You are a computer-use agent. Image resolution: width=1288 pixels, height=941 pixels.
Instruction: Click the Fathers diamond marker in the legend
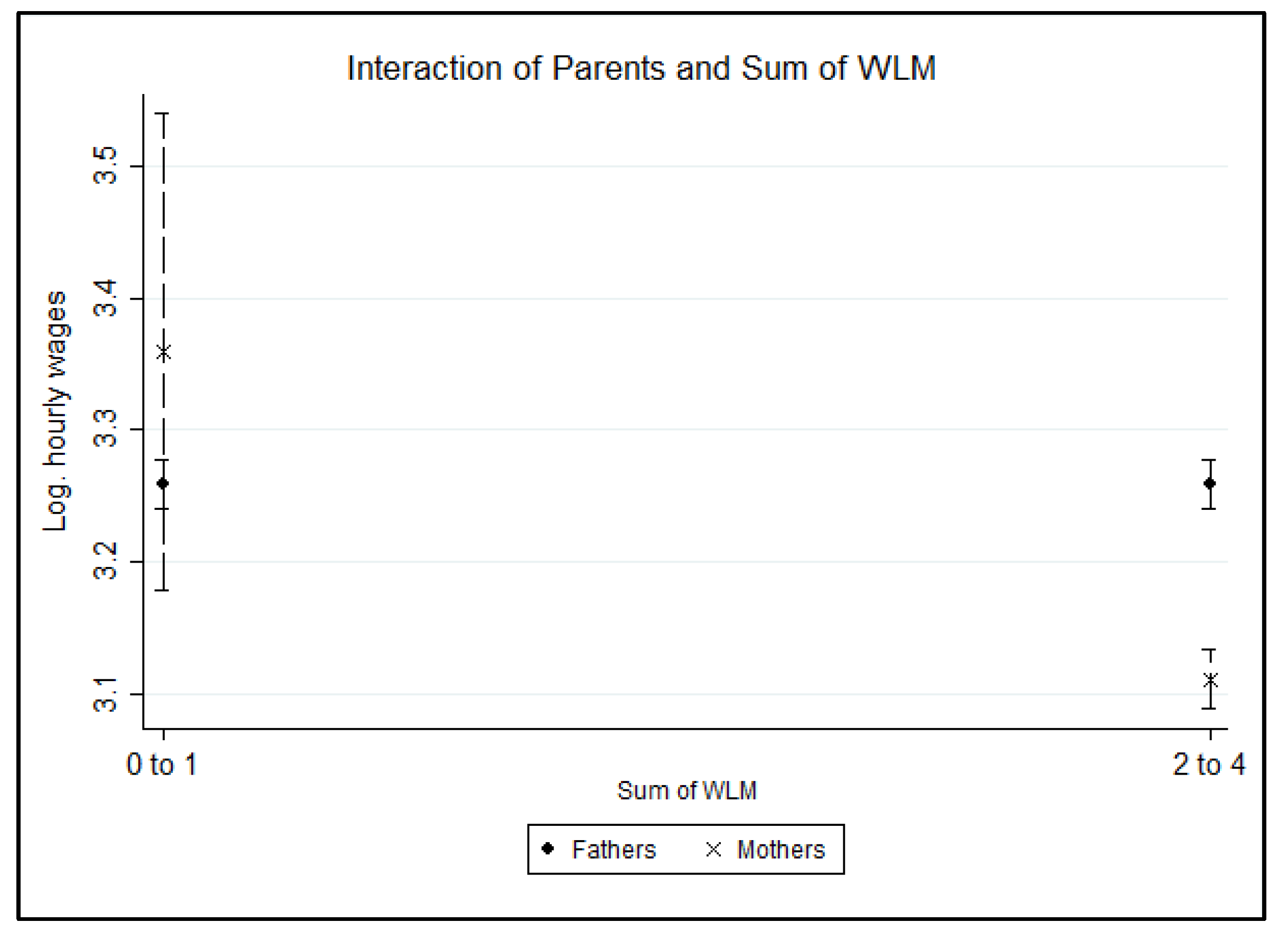(x=548, y=849)
